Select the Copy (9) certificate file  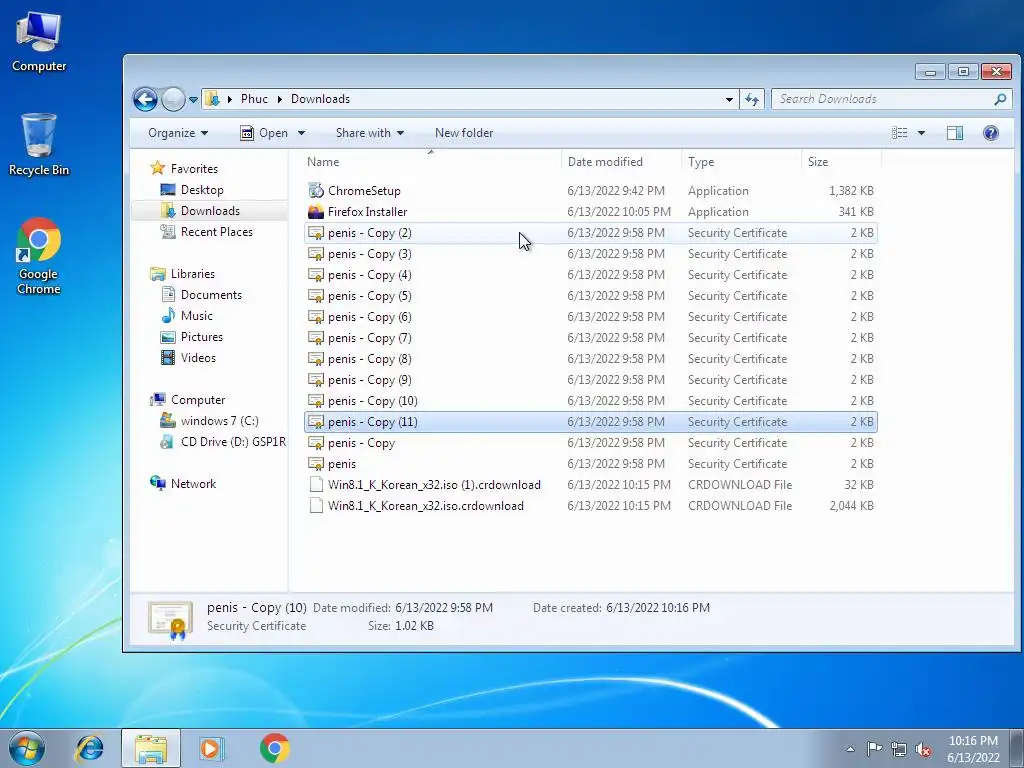[x=590, y=380]
